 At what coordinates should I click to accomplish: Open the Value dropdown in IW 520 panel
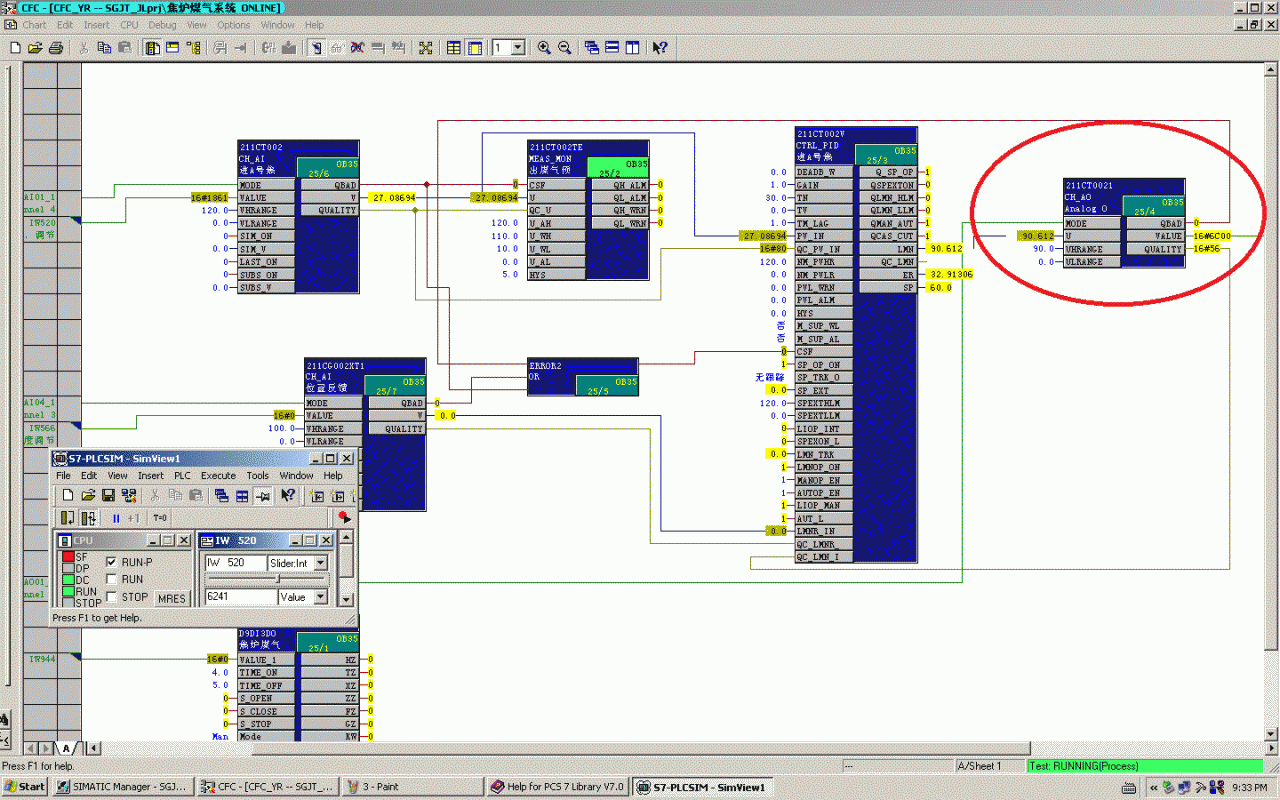coord(321,597)
